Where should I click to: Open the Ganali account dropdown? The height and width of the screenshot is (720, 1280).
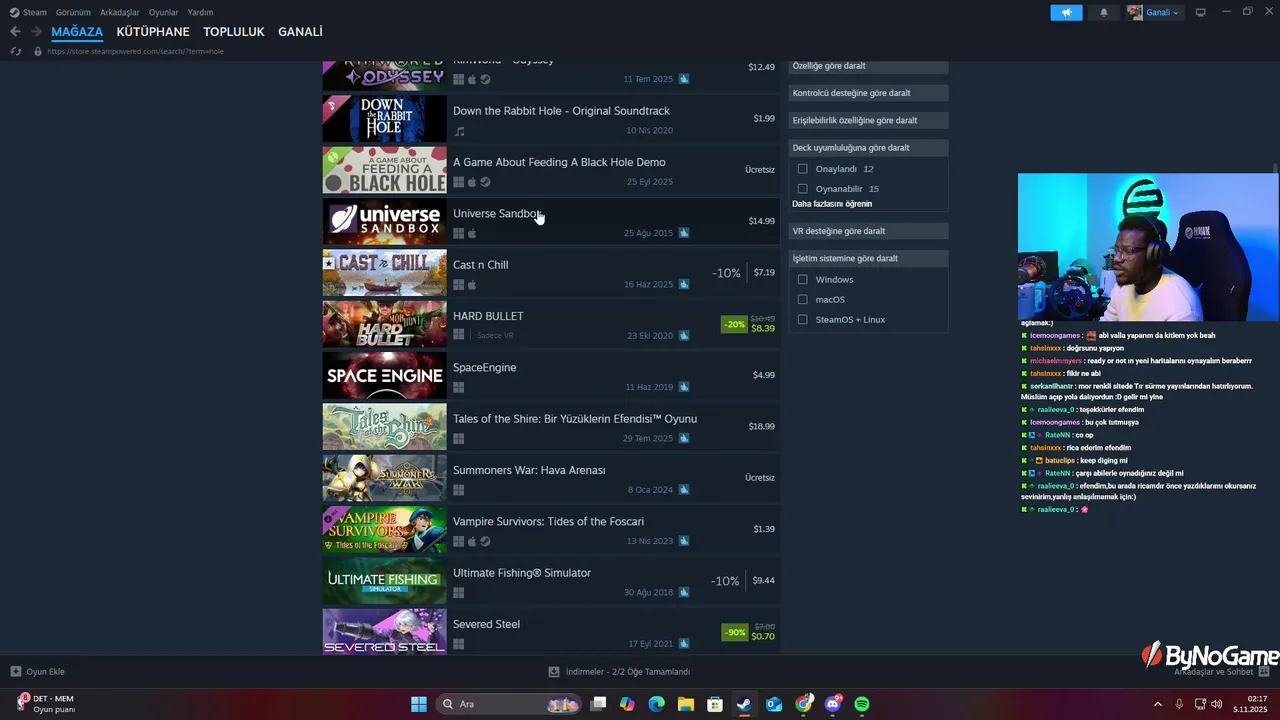coord(1153,12)
